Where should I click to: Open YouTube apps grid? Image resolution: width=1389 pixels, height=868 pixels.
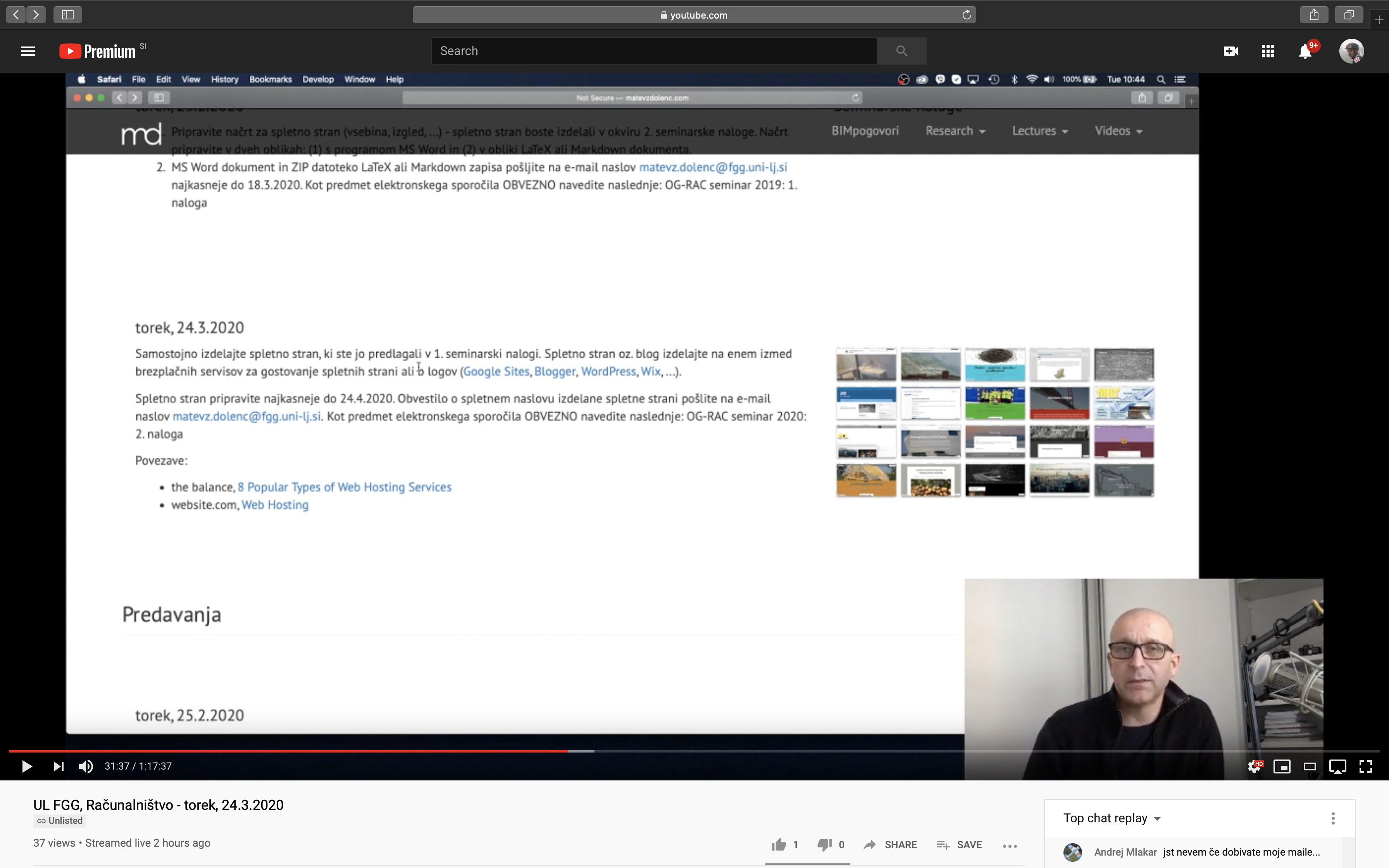pos(1268,51)
